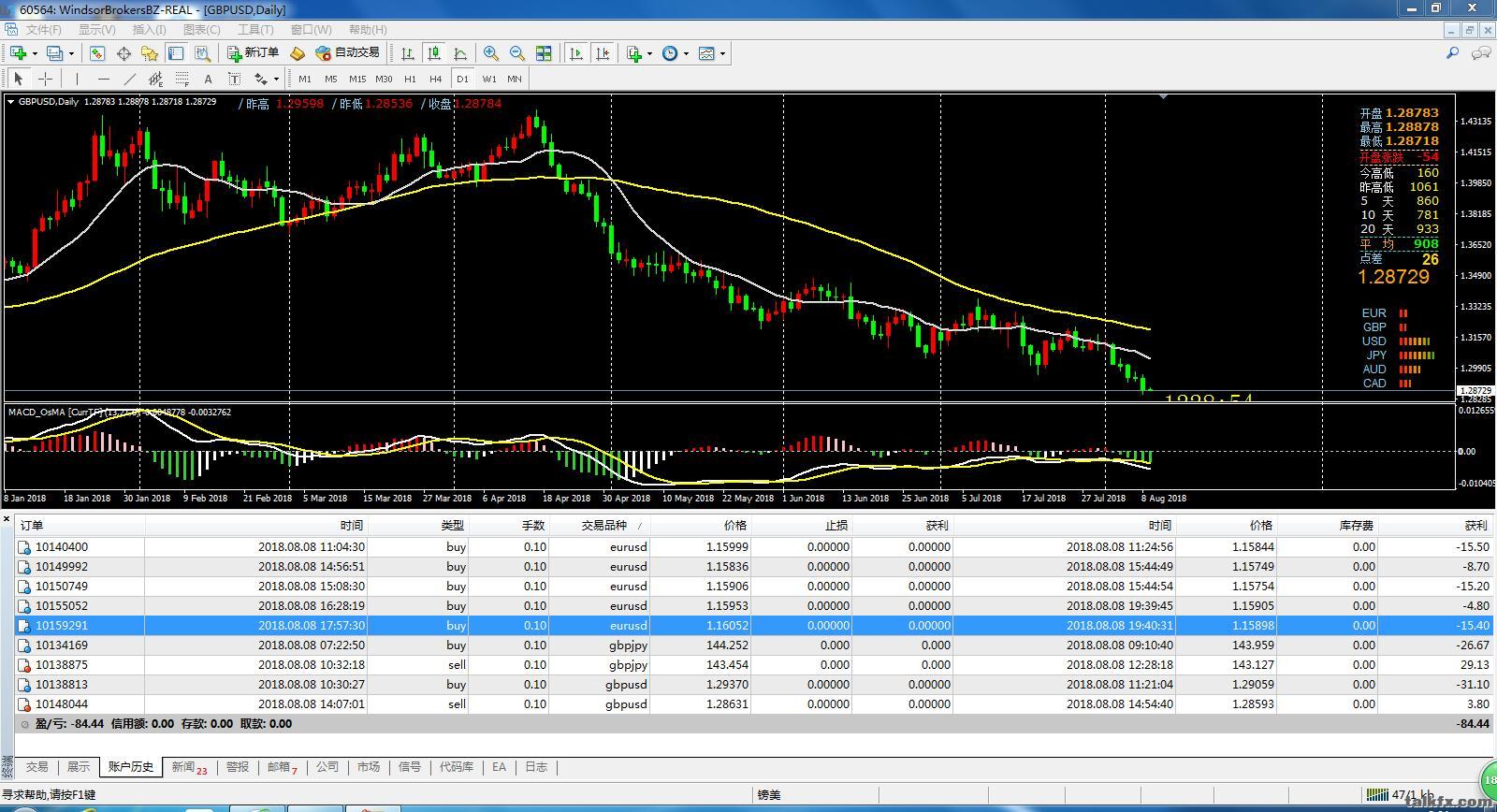Click the chart templates icon
This screenshot has width=1497, height=812.
[x=707, y=53]
